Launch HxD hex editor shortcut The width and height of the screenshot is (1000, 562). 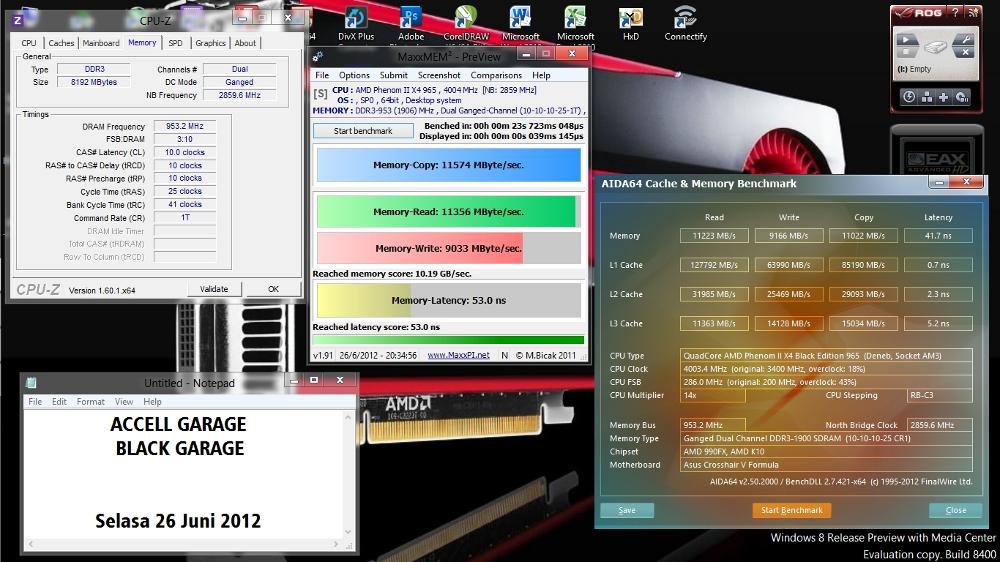631,24
